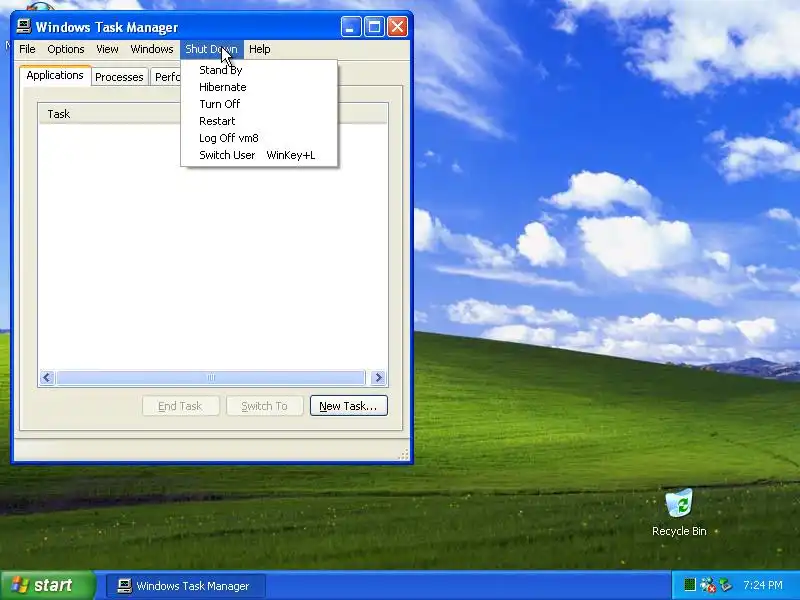Open the Options menu
This screenshot has height=600, width=800.
click(x=66, y=49)
